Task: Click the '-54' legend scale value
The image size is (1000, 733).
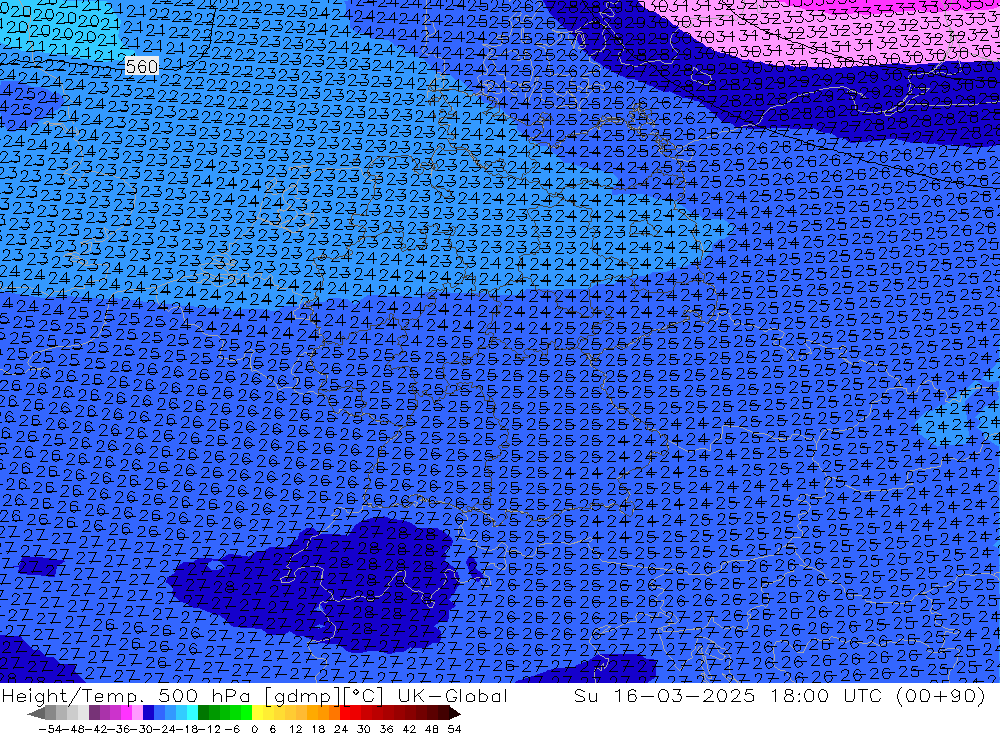Action: point(50,729)
